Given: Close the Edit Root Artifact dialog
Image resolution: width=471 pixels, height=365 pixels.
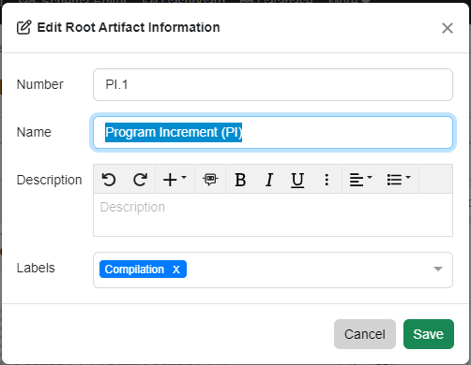Looking at the screenshot, I should tap(447, 28).
